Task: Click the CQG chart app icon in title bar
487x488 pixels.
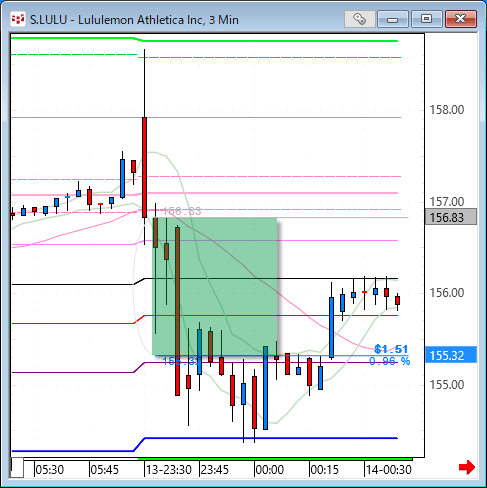Action: (x=17, y=19)
